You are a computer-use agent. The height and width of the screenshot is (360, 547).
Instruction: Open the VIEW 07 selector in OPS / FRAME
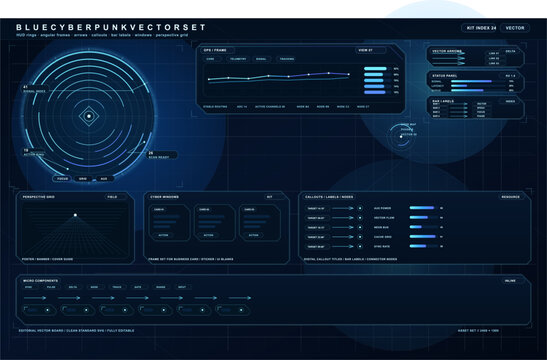click(x=370, y=50)
